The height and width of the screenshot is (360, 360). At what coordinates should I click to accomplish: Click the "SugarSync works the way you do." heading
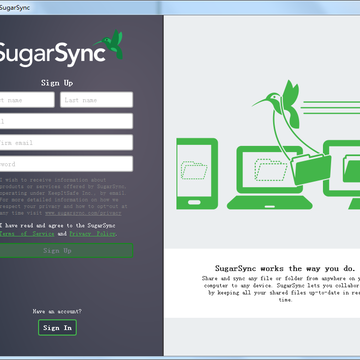tap(285, 268)
